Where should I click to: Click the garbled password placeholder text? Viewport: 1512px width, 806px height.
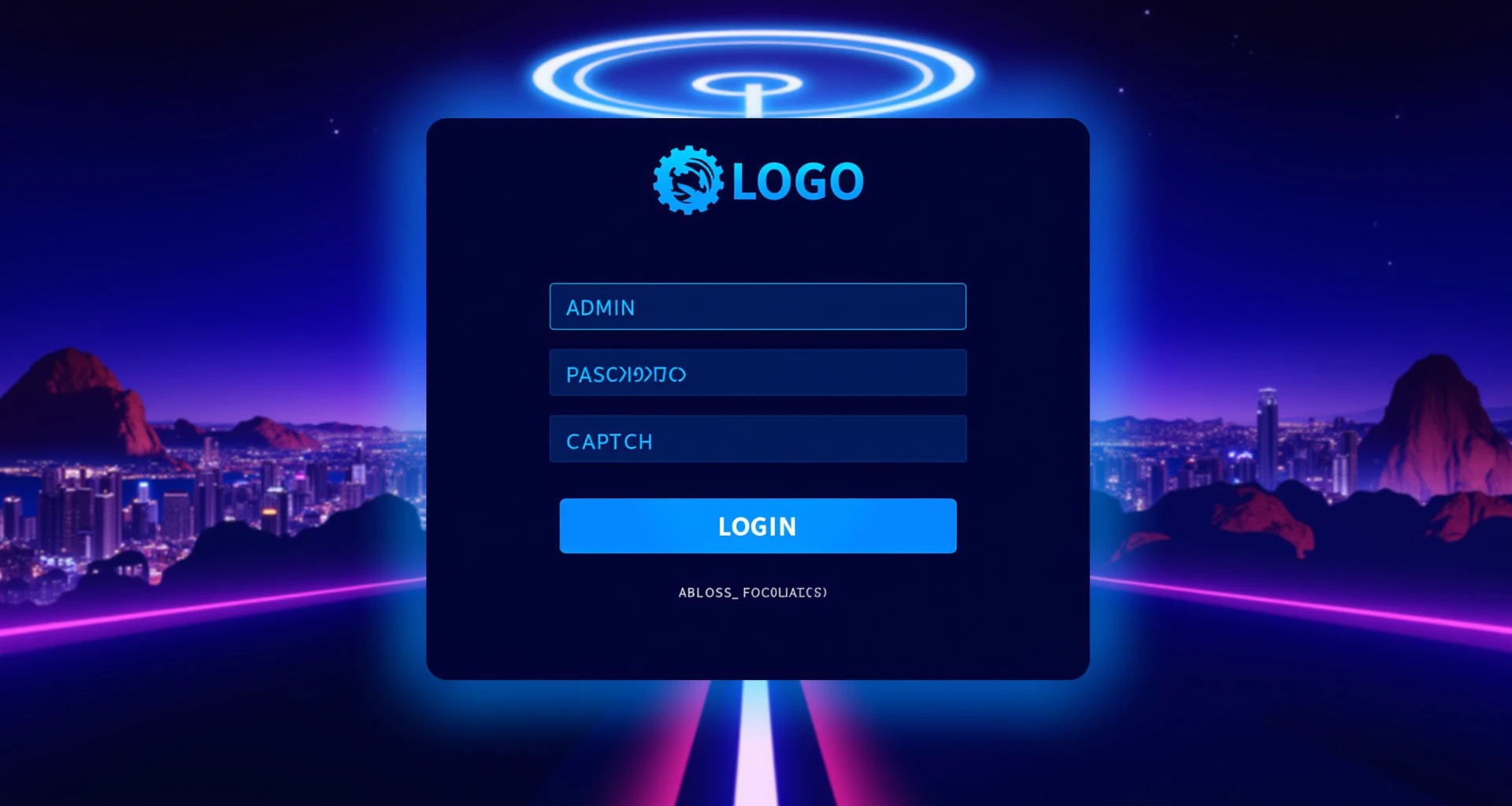click(626, 375)
